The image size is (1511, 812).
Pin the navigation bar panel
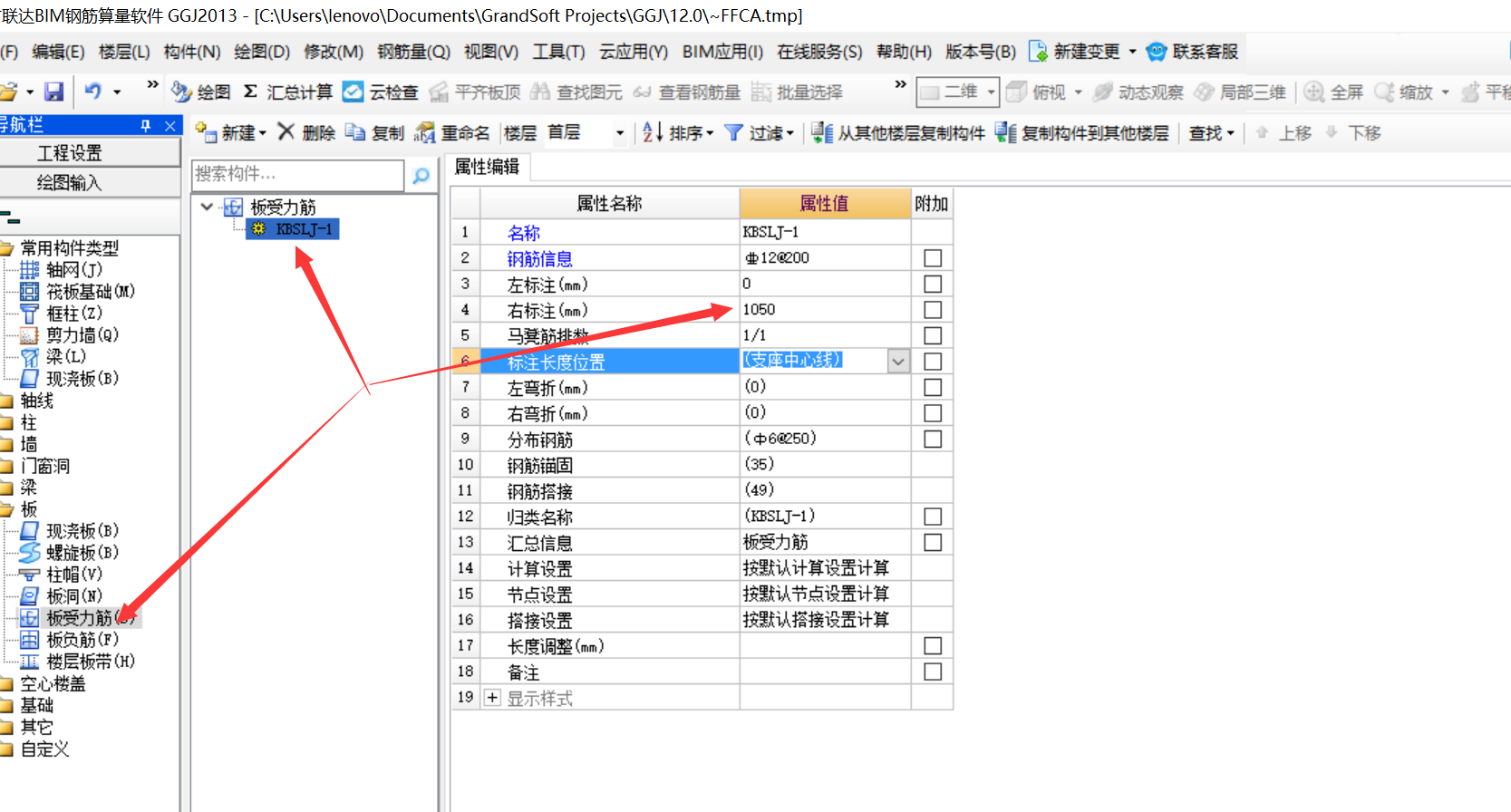146,125
